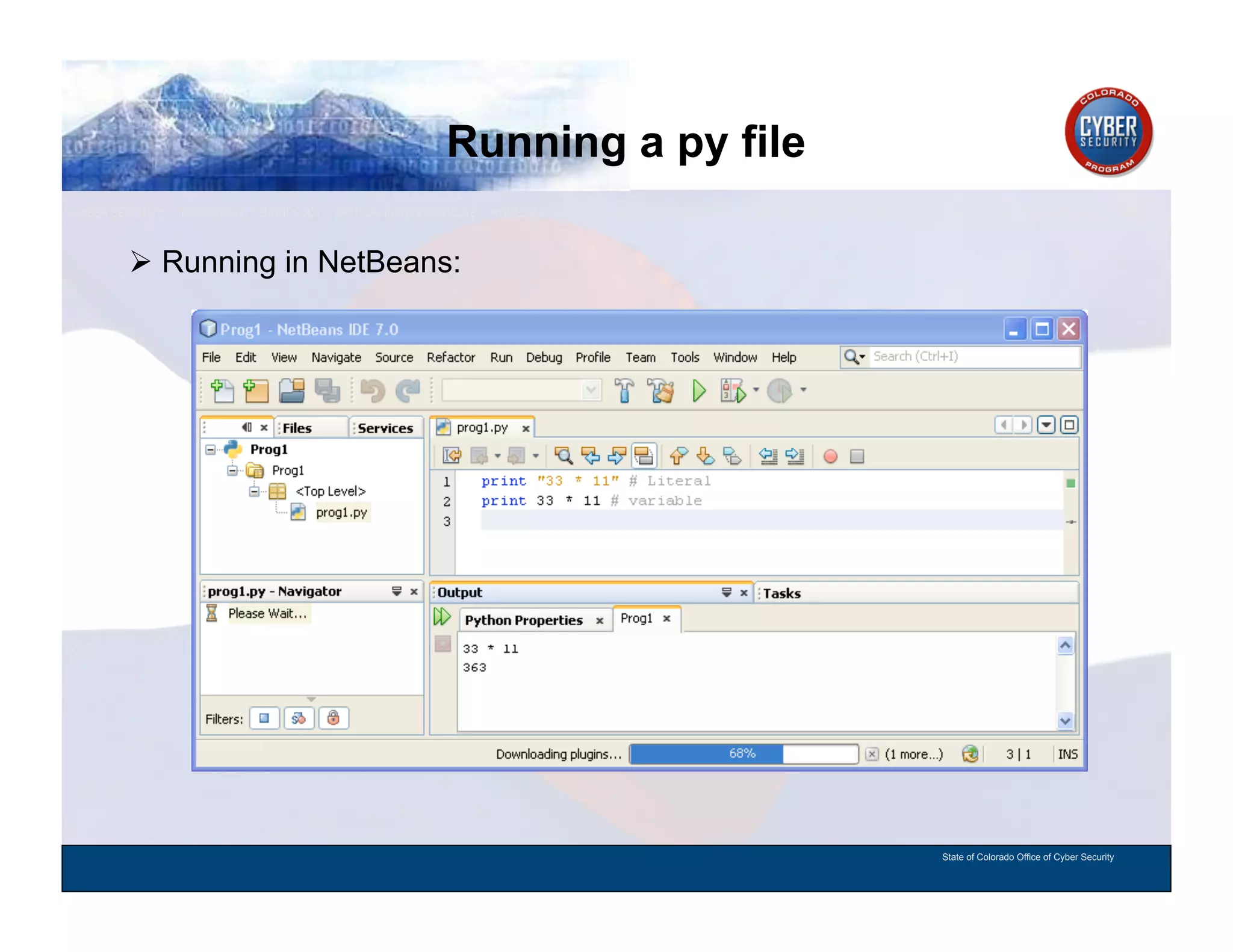
Task: Click the Re-run double arrow in Output
Action: (x=442, y=616)
